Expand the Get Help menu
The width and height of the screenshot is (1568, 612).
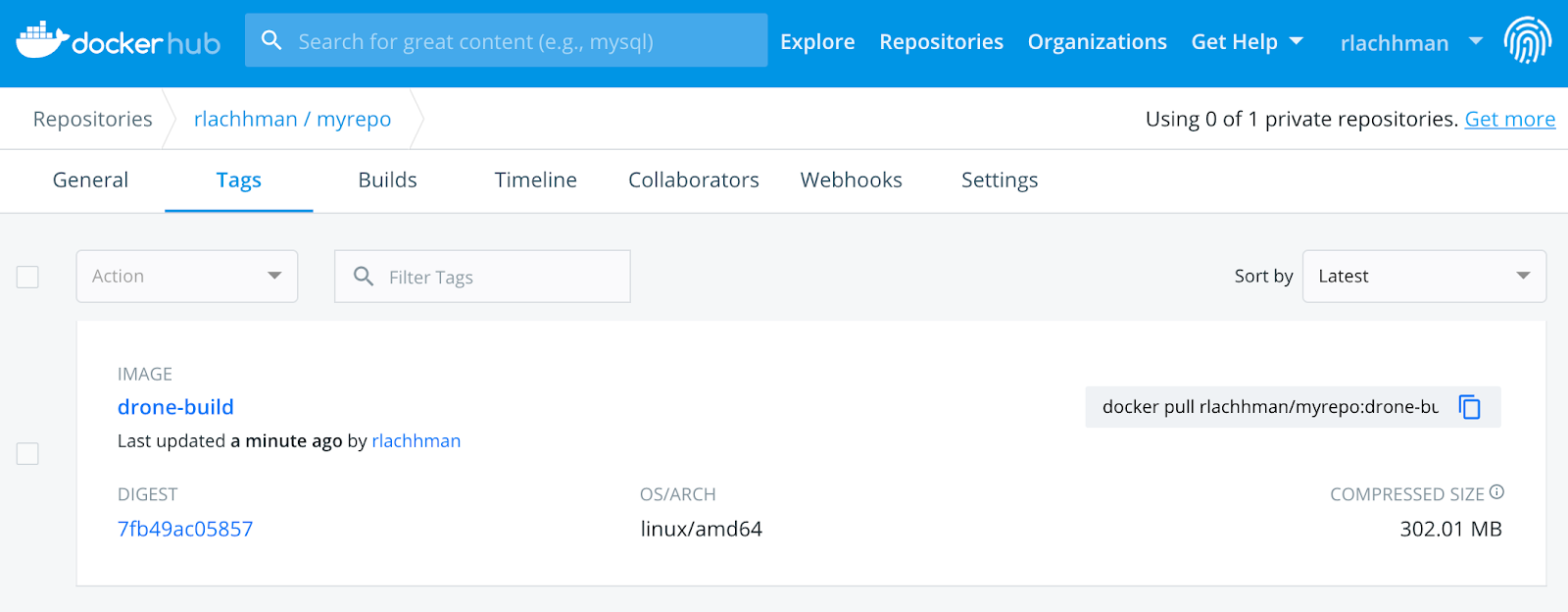point(1247,41)
